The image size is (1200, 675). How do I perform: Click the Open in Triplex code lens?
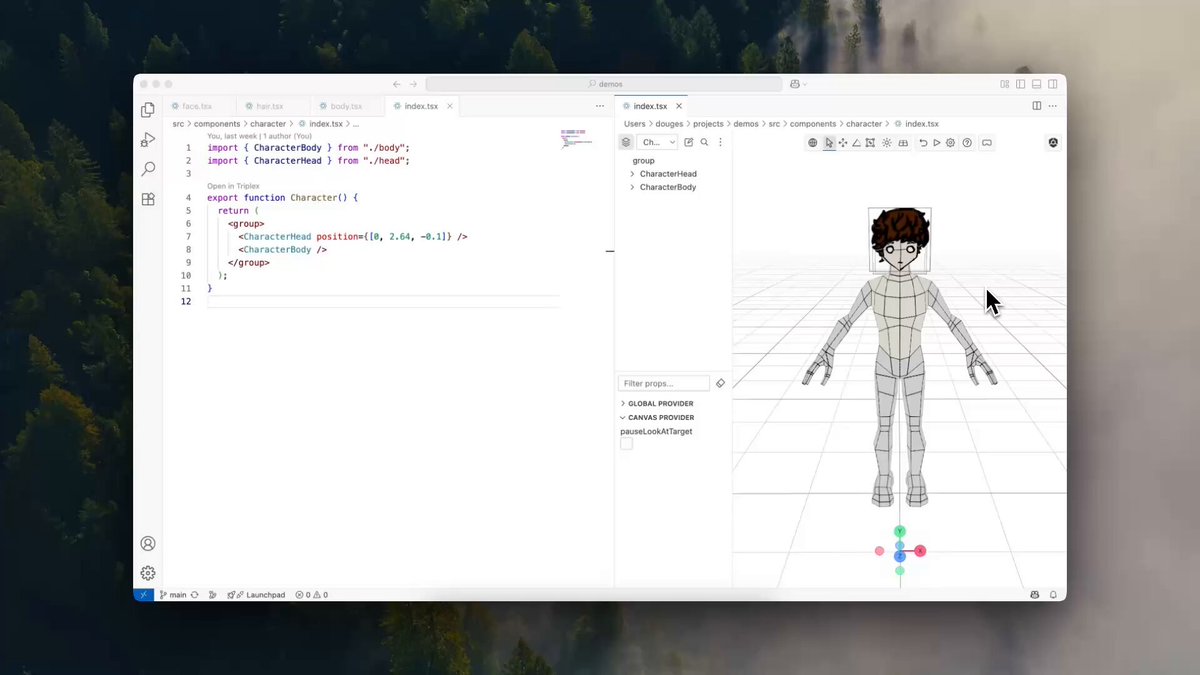pyautogui.click(x=233, y=186)
